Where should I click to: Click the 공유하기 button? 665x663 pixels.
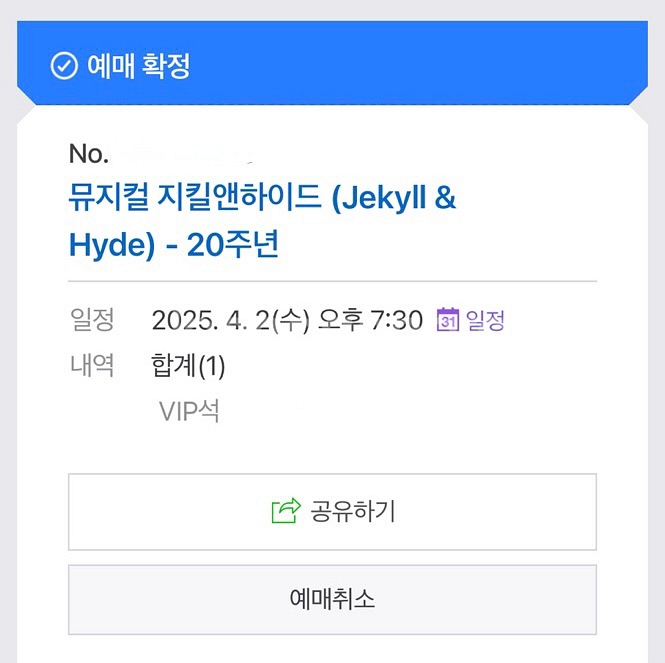point(332,512)
